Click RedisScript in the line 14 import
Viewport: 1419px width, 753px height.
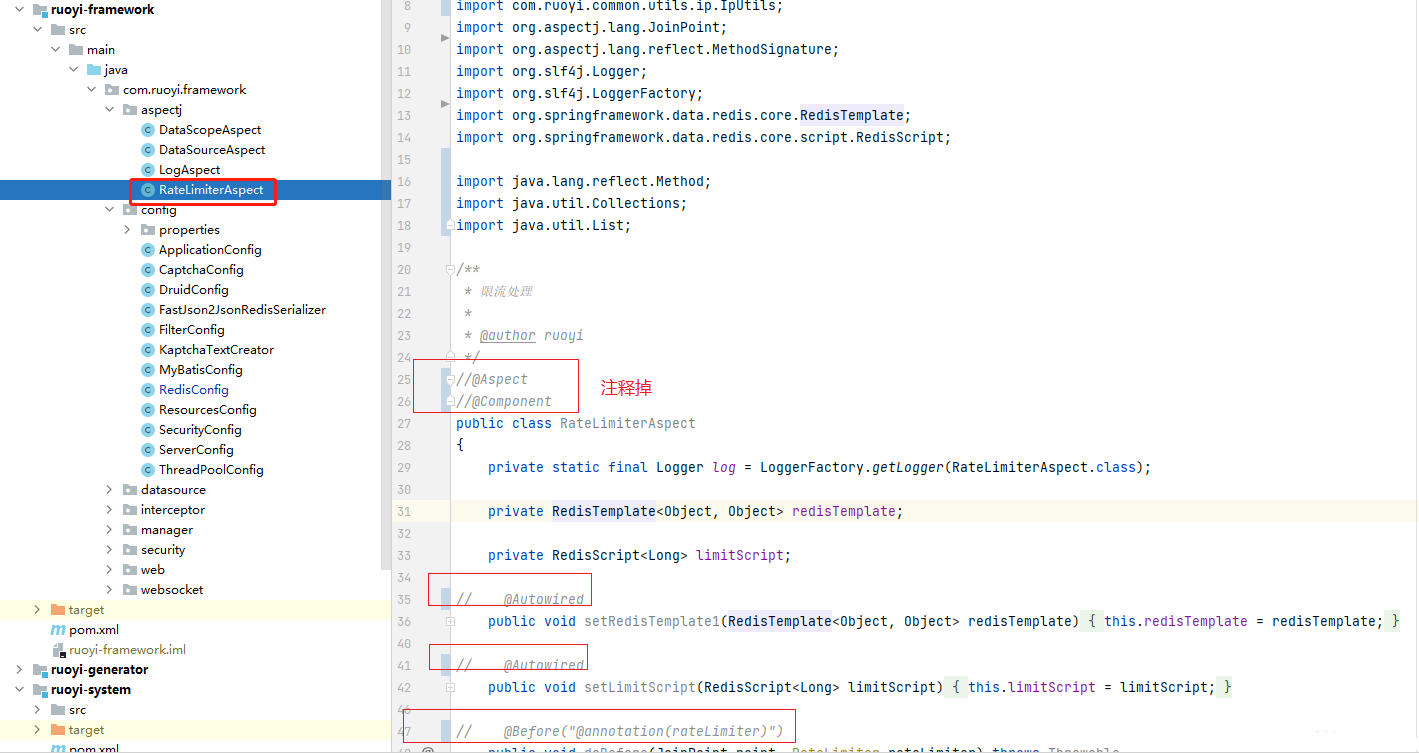pyautogui.click(x=900, y=137)
